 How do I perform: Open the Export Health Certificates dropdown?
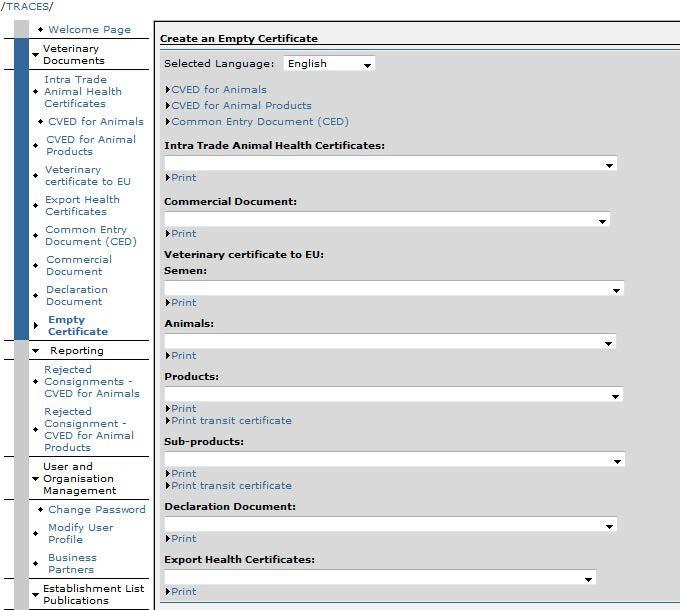(x=380, y=577)
